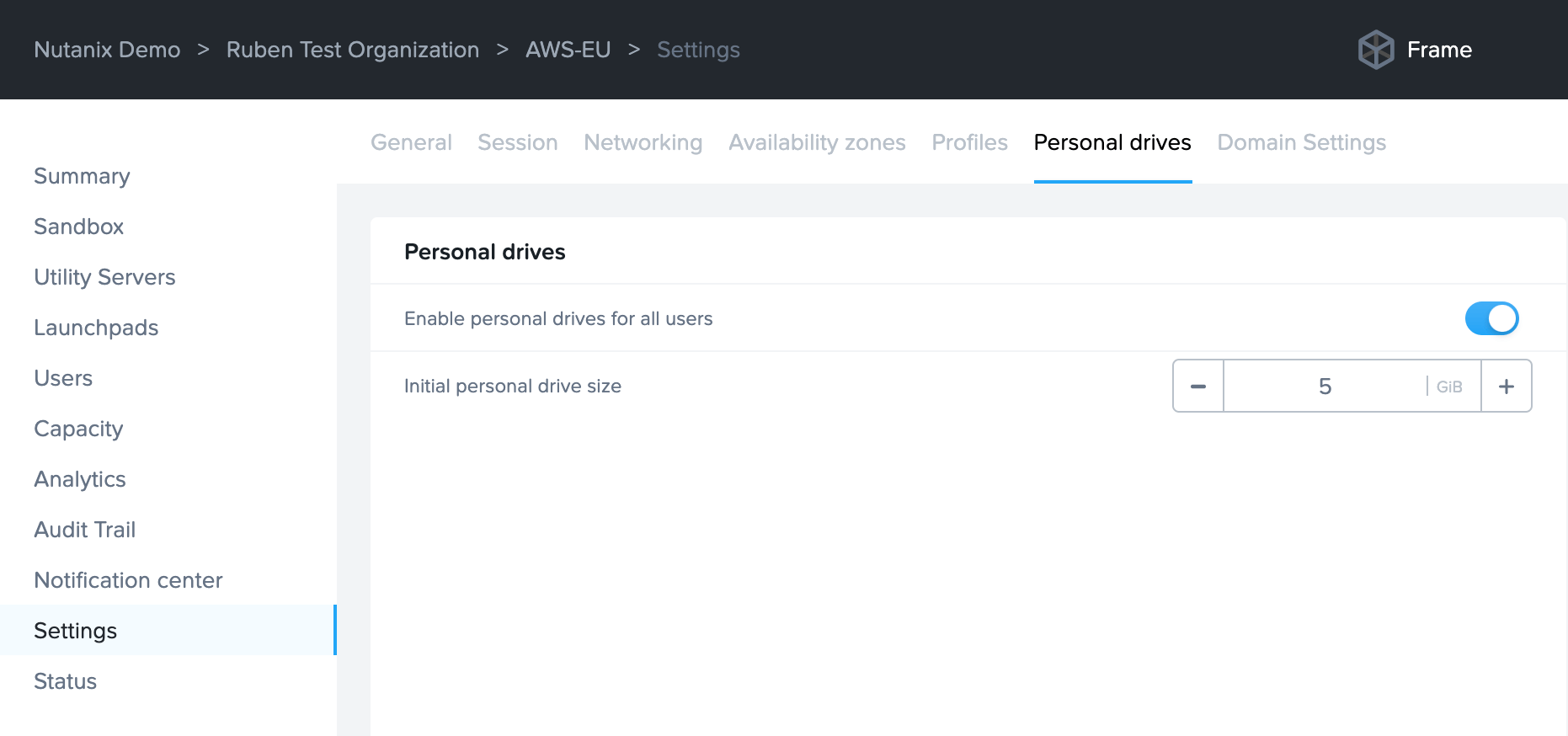The image size is (1568, 736).
Task: Open the Session tab
Action: pos(517,142)
